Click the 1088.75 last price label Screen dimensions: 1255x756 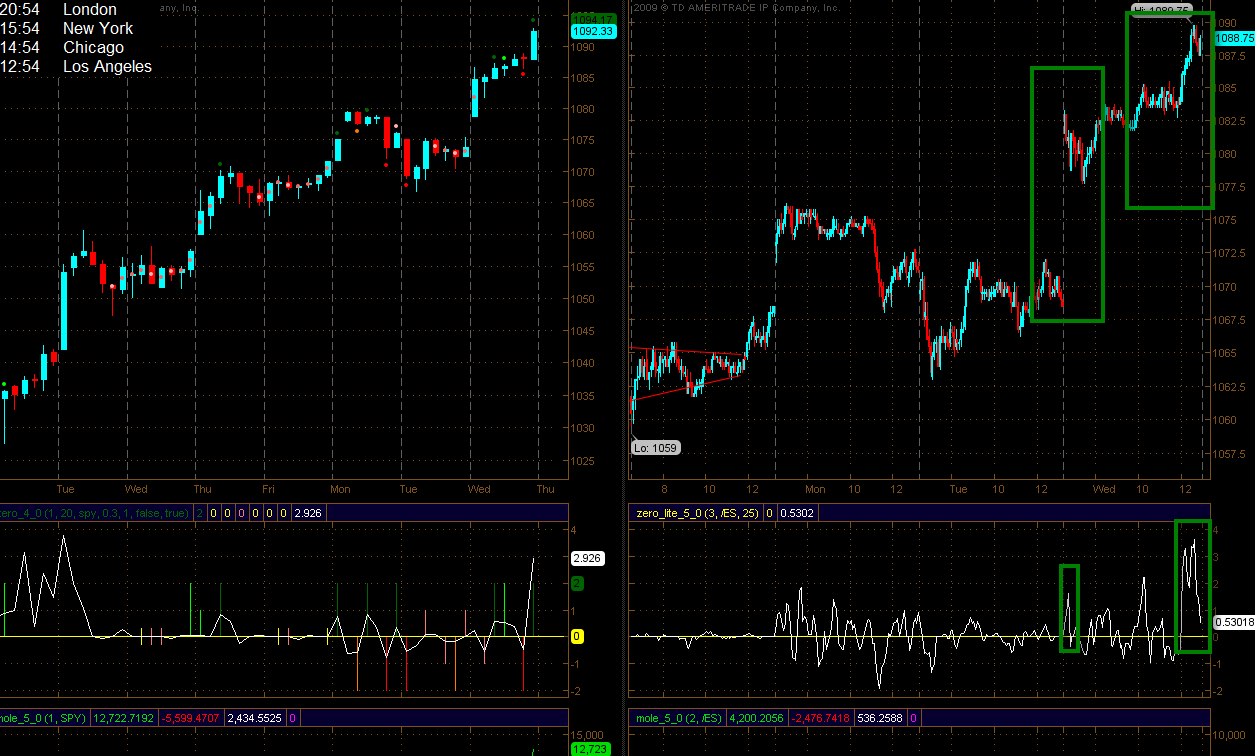tap(1234, 37)
